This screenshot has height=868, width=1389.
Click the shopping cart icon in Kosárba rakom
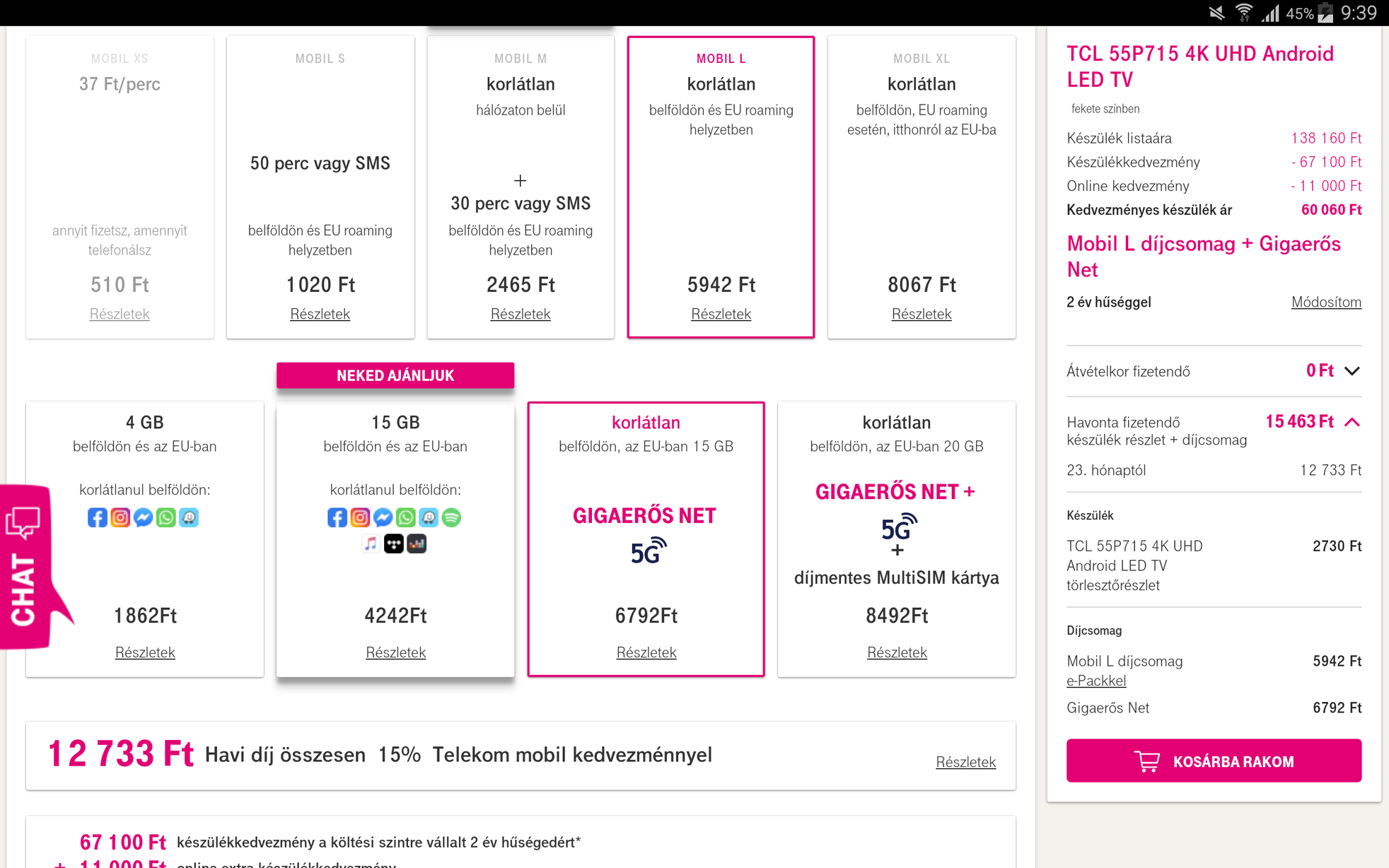point(1146,761)
